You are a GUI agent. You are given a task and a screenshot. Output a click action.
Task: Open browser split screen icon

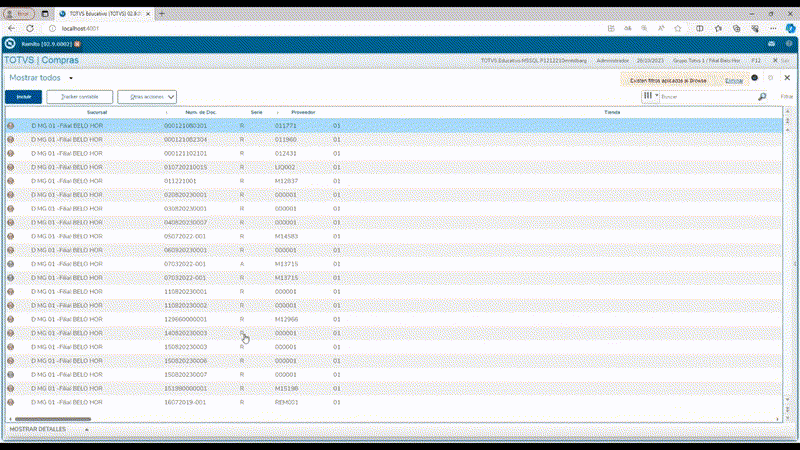pos(699,29)
